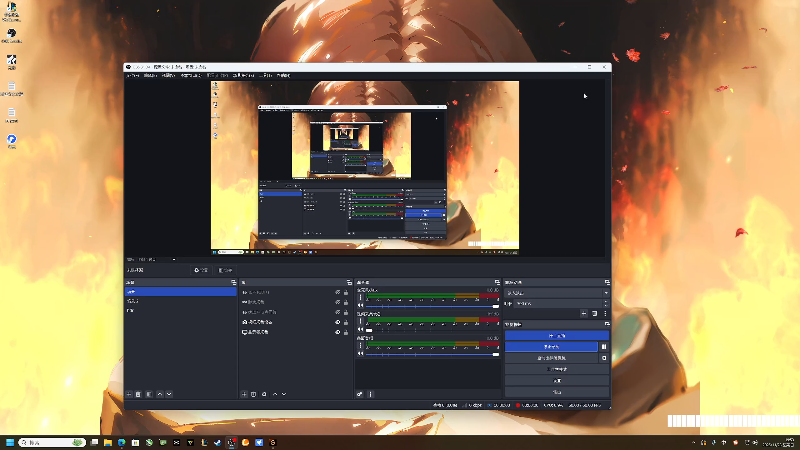
Task: Move the scene up with the Scenes up arrow
Action: 160,394
